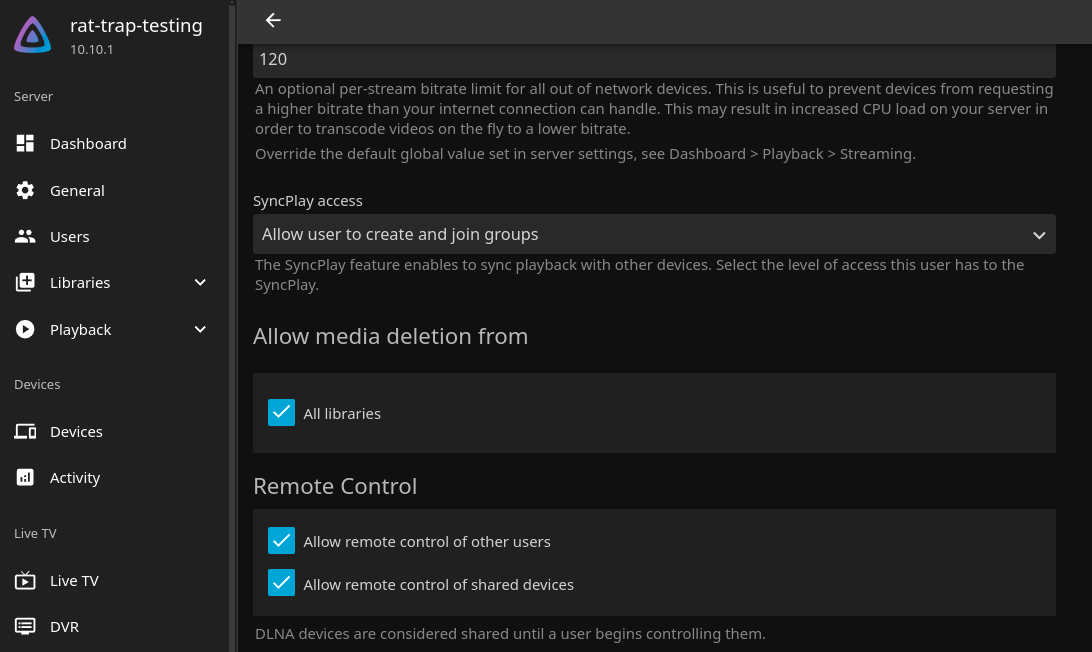Open the SyncPlay access dropdown
1092x652 pixels.
click(x=654, y=234)
